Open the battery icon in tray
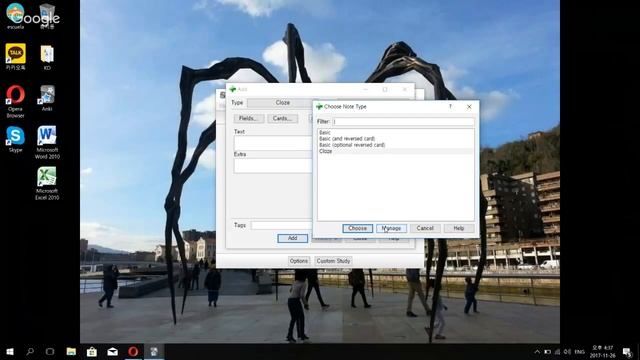640x360 pixels. point(547,351)
